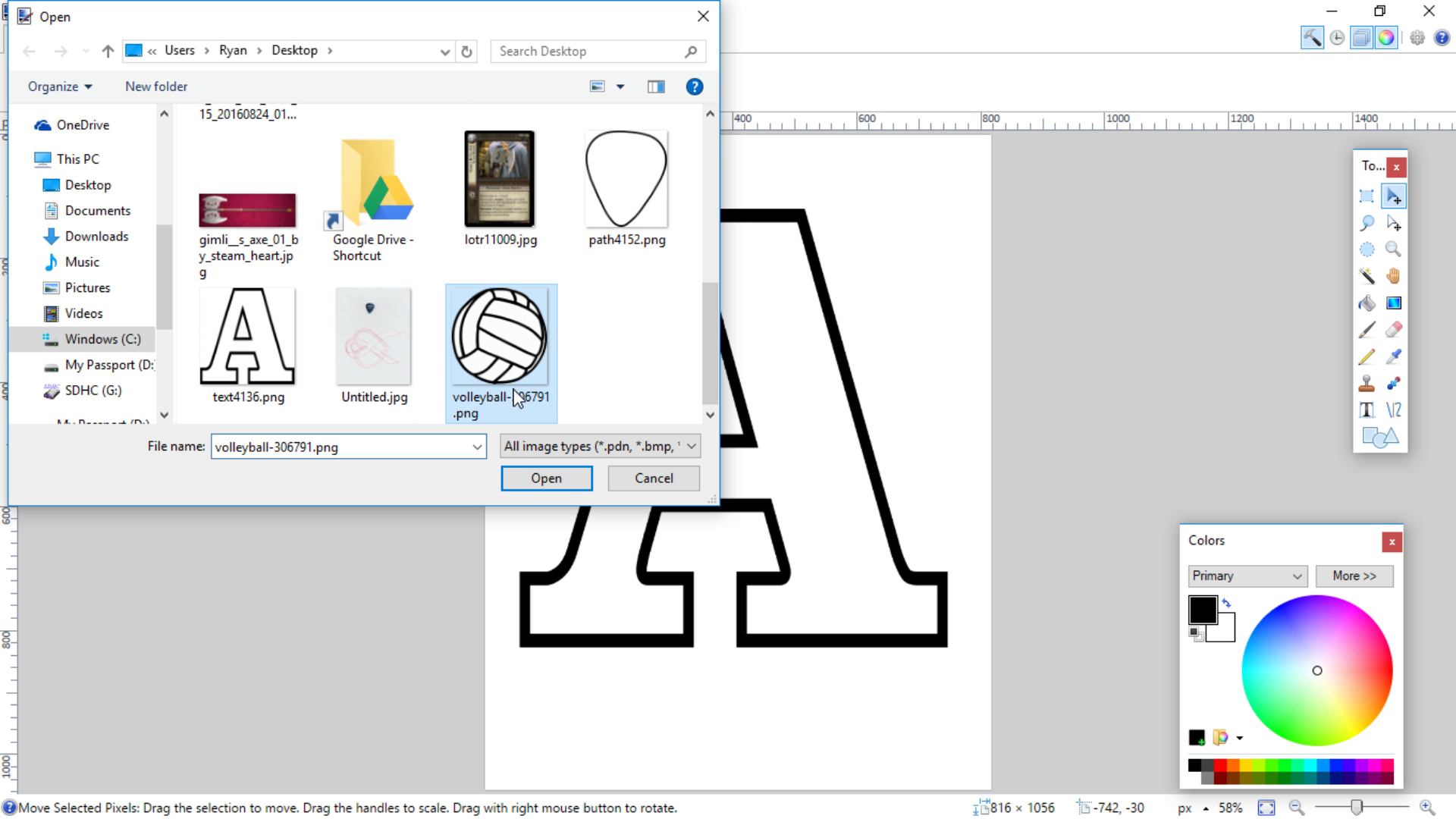Click the change view icon
Image resolution: width=1456 pixels, height=819 pixels.
598,86
